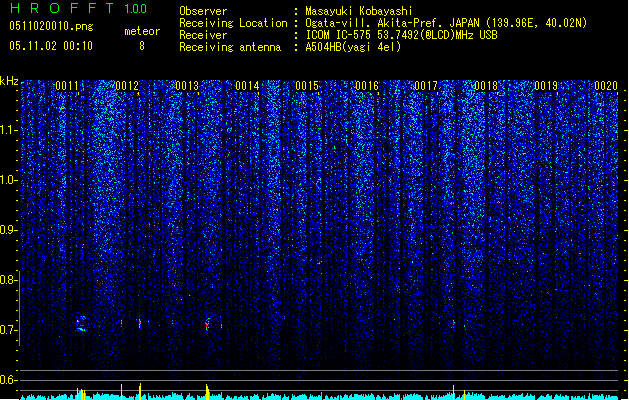Select receiver text ICOM IC-575 53.7492 MHz USB
The height and width of the screenshot is (400, 629).
402,35
